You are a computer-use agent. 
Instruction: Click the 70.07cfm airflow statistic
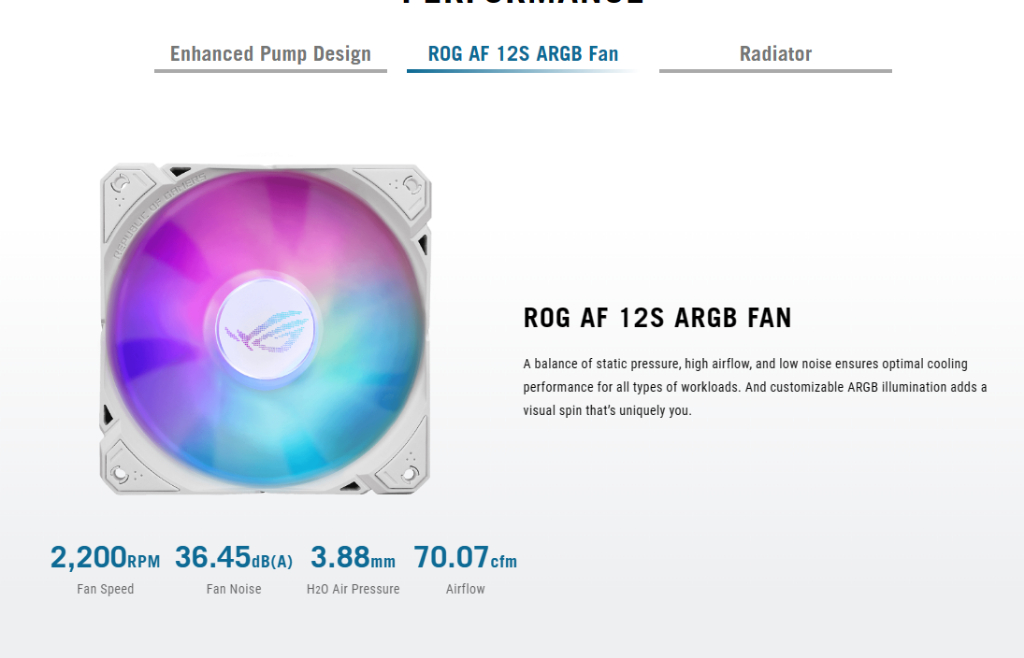(465, 556)
